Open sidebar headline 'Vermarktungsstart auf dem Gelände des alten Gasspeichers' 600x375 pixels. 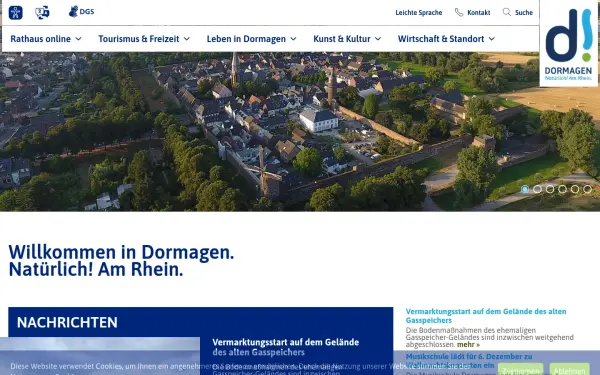pyautogui.click(x=486, y=316)
